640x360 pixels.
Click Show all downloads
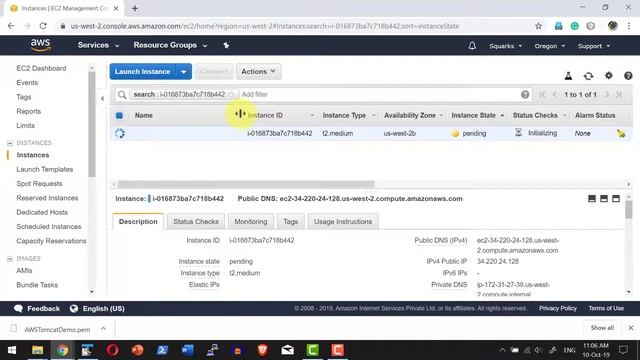point(602,328)
